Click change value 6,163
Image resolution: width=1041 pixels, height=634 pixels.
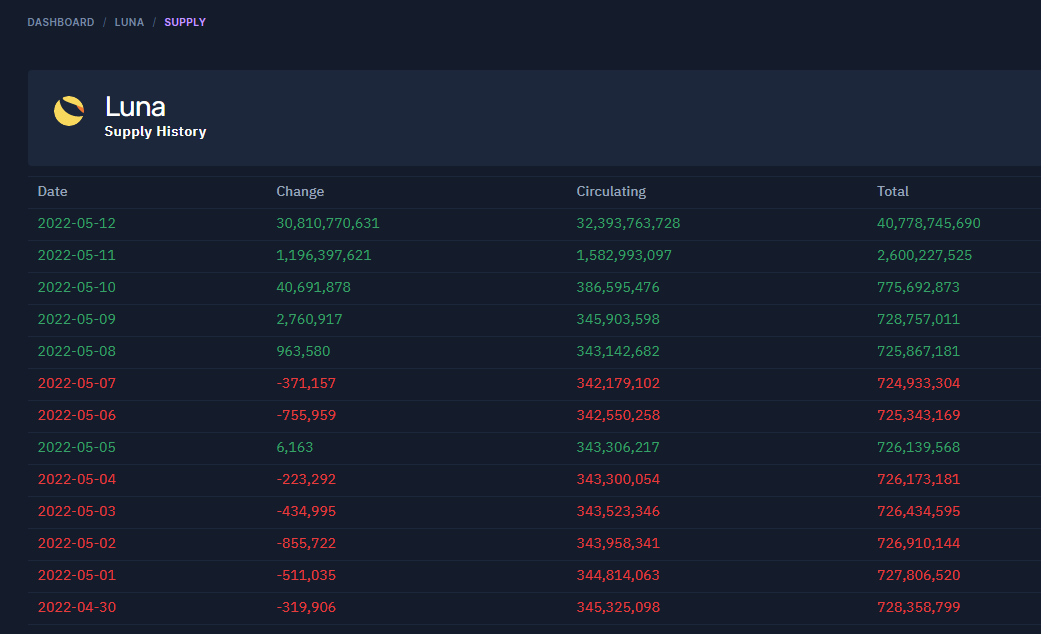[294, 447]
